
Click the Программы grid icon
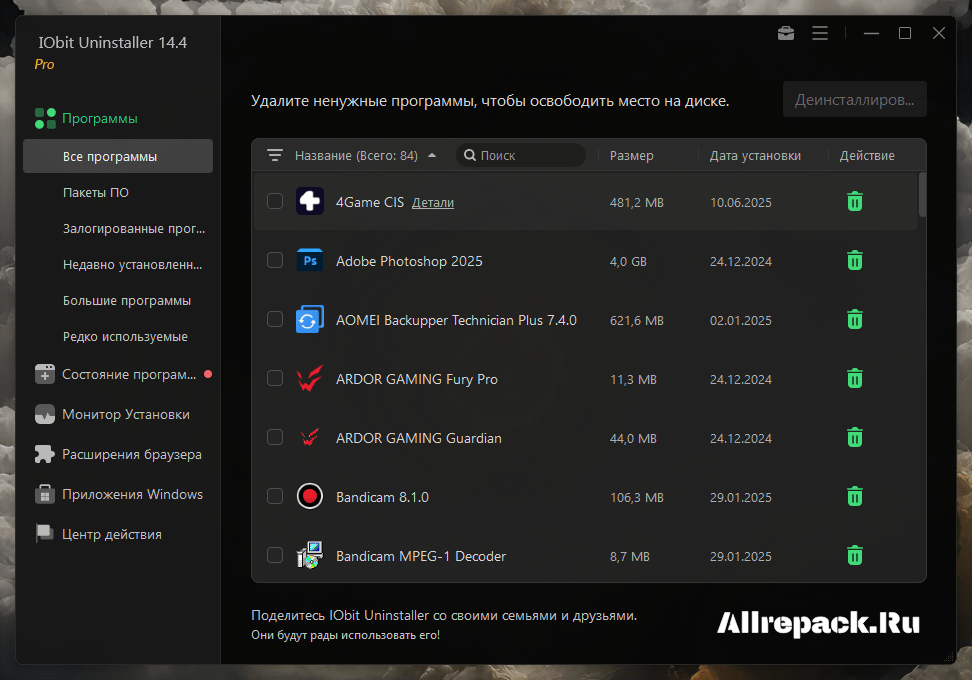point(45,118)
